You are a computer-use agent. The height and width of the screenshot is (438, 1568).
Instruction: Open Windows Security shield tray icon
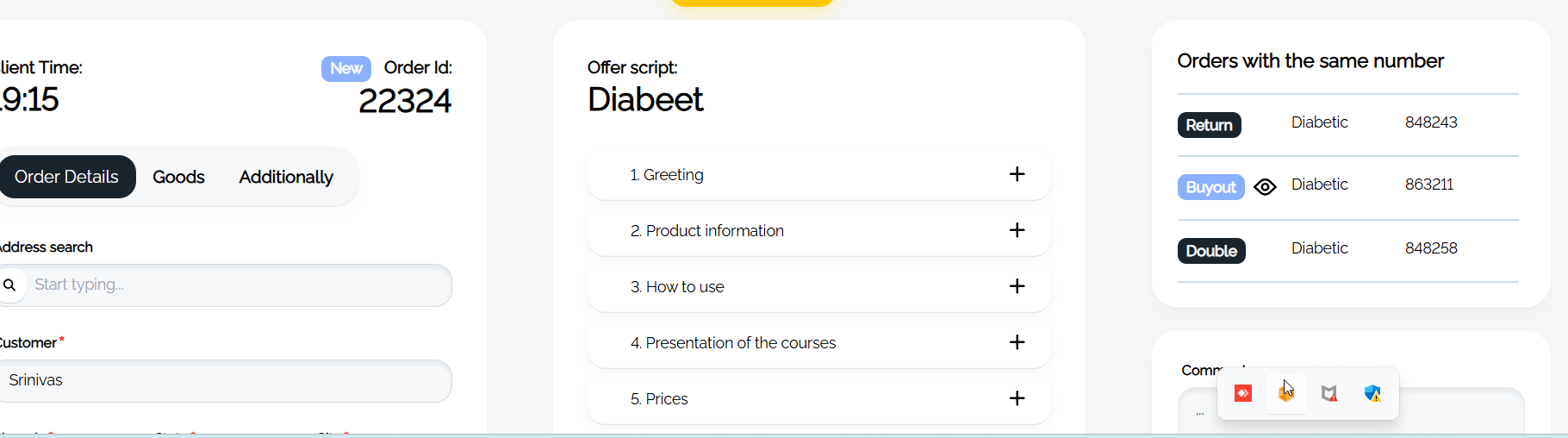pyautogui.click(x=1372, y=393)
